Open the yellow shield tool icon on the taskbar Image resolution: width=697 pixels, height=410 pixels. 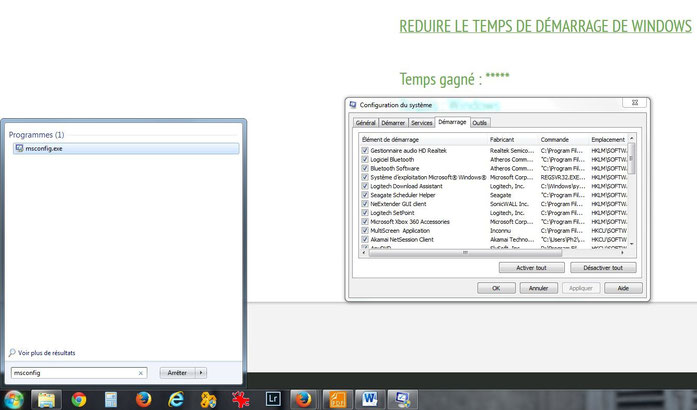(x=208, y=399)
